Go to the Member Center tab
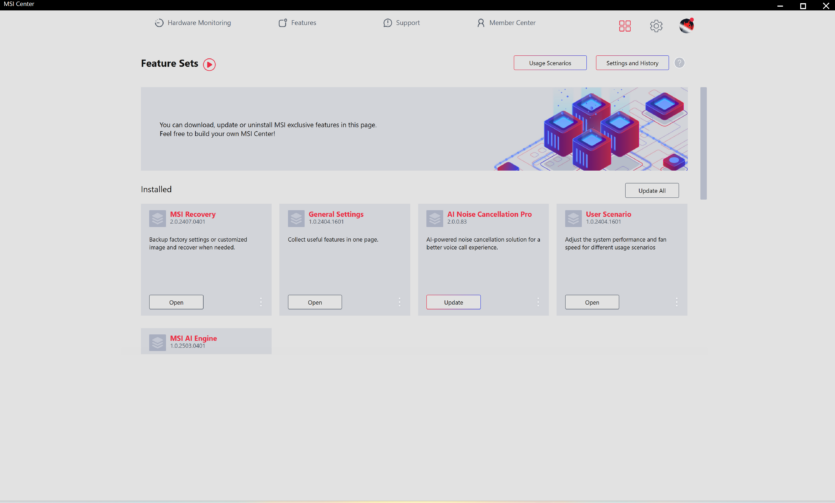Viewport: 835px width, 503px height. (506, 23)
